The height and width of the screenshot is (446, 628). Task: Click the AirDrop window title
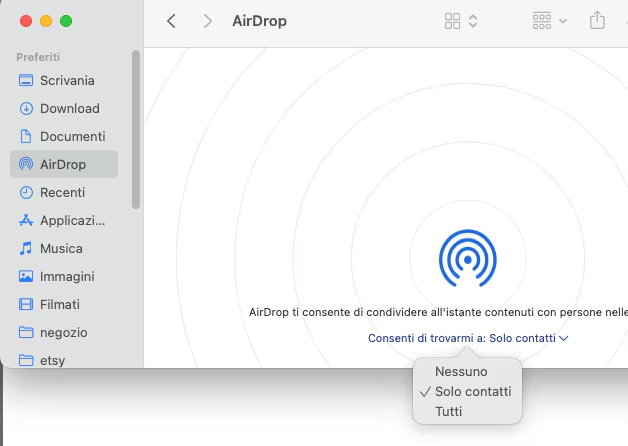(x=260, y=21)
